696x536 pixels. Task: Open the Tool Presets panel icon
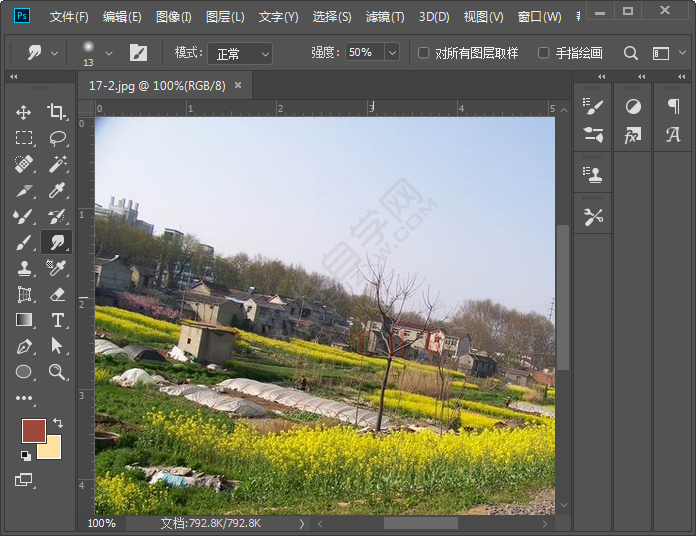(x=593, y=217)
